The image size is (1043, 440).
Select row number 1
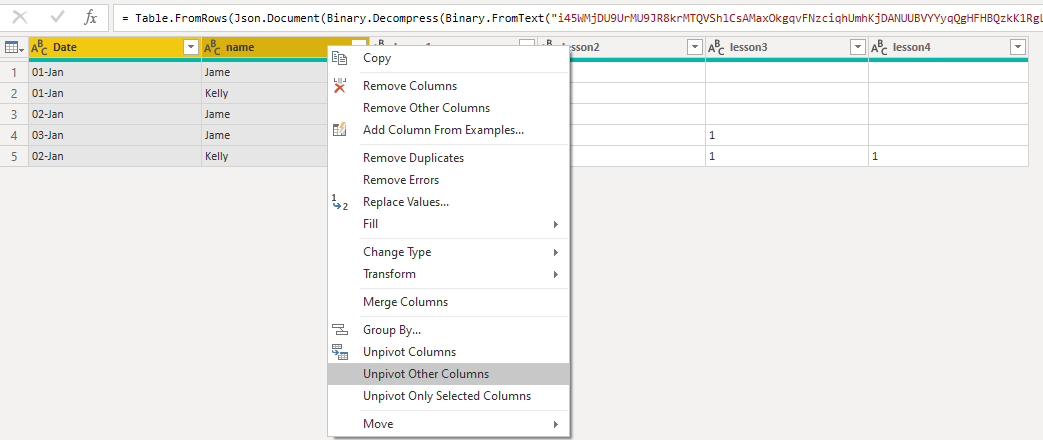point(14,72)
